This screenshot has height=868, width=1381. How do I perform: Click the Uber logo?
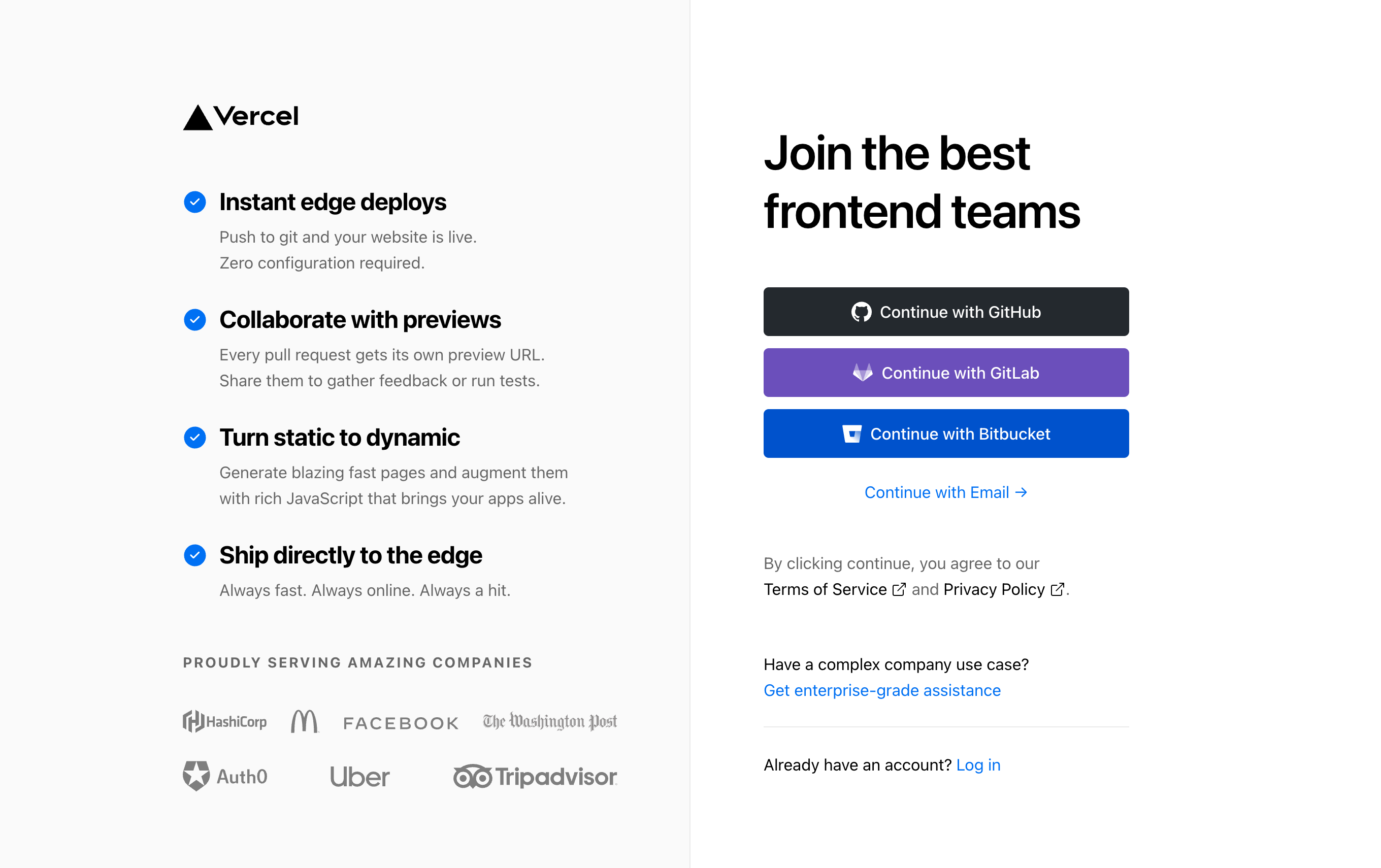[x=359, y=777]
